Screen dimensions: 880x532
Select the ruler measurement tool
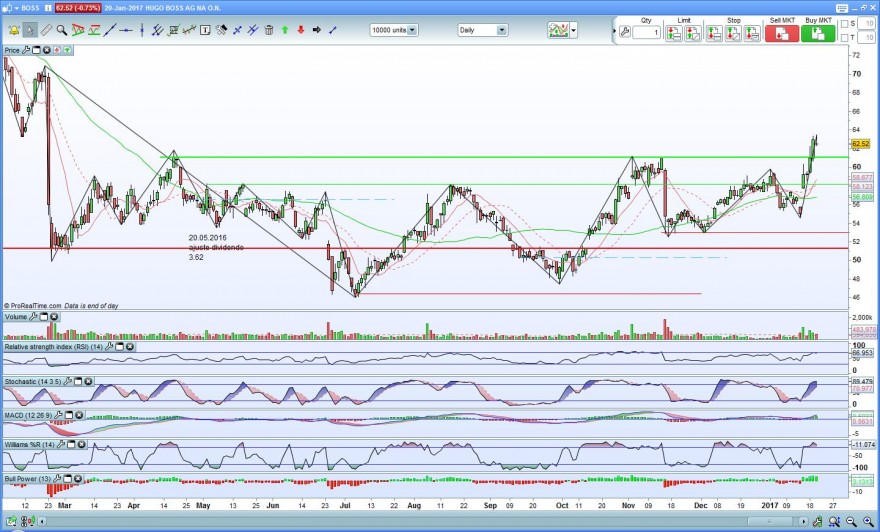[x=46, y=30]
